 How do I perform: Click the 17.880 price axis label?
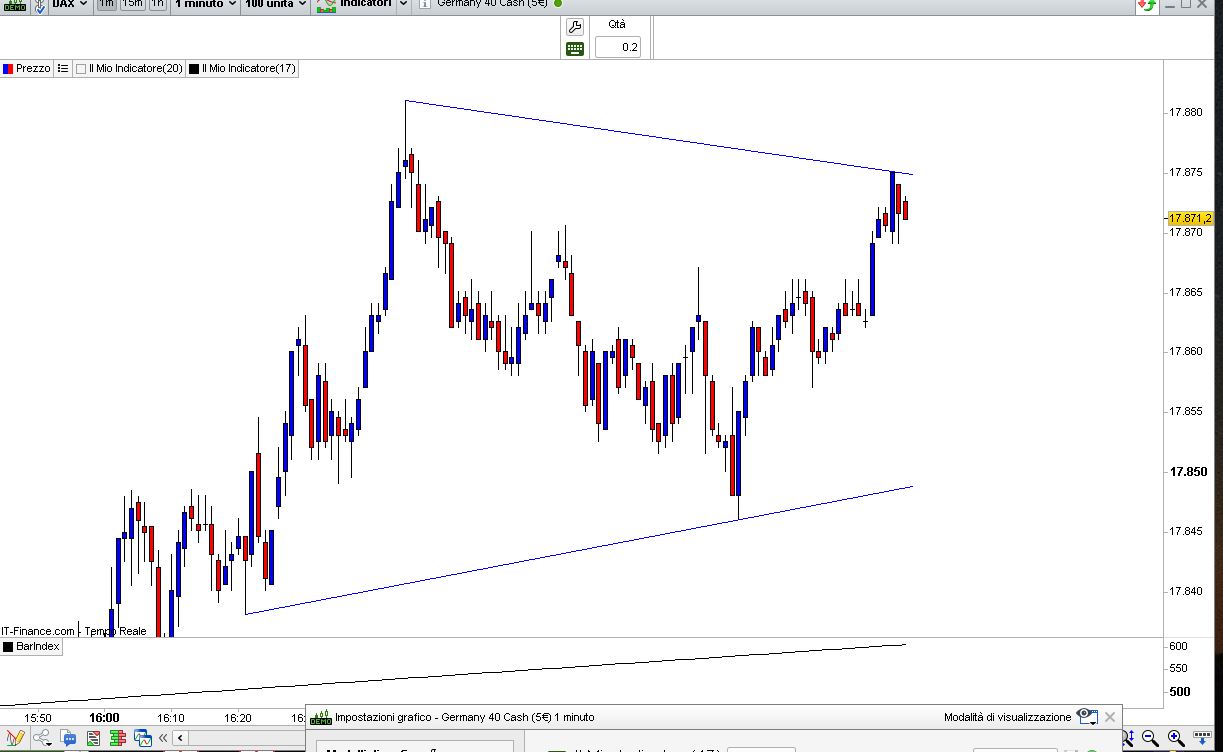1188,112
